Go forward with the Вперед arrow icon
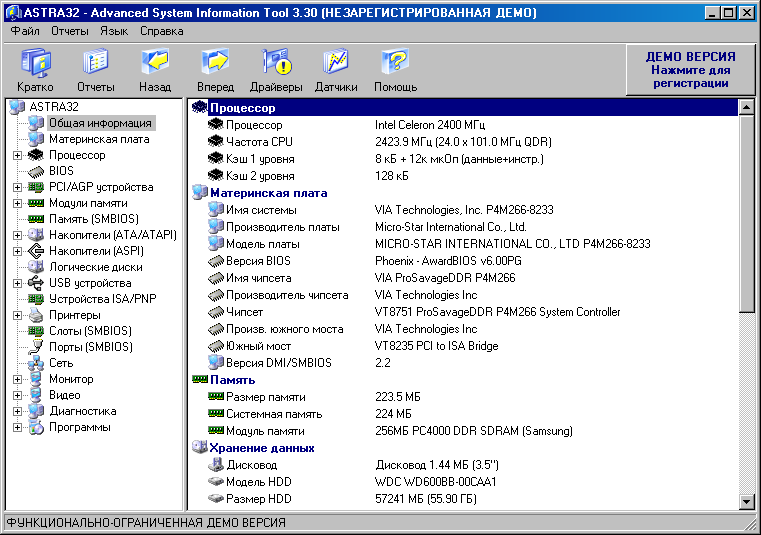The height and width of the screenshot is (535, 761). pos(215,62)
